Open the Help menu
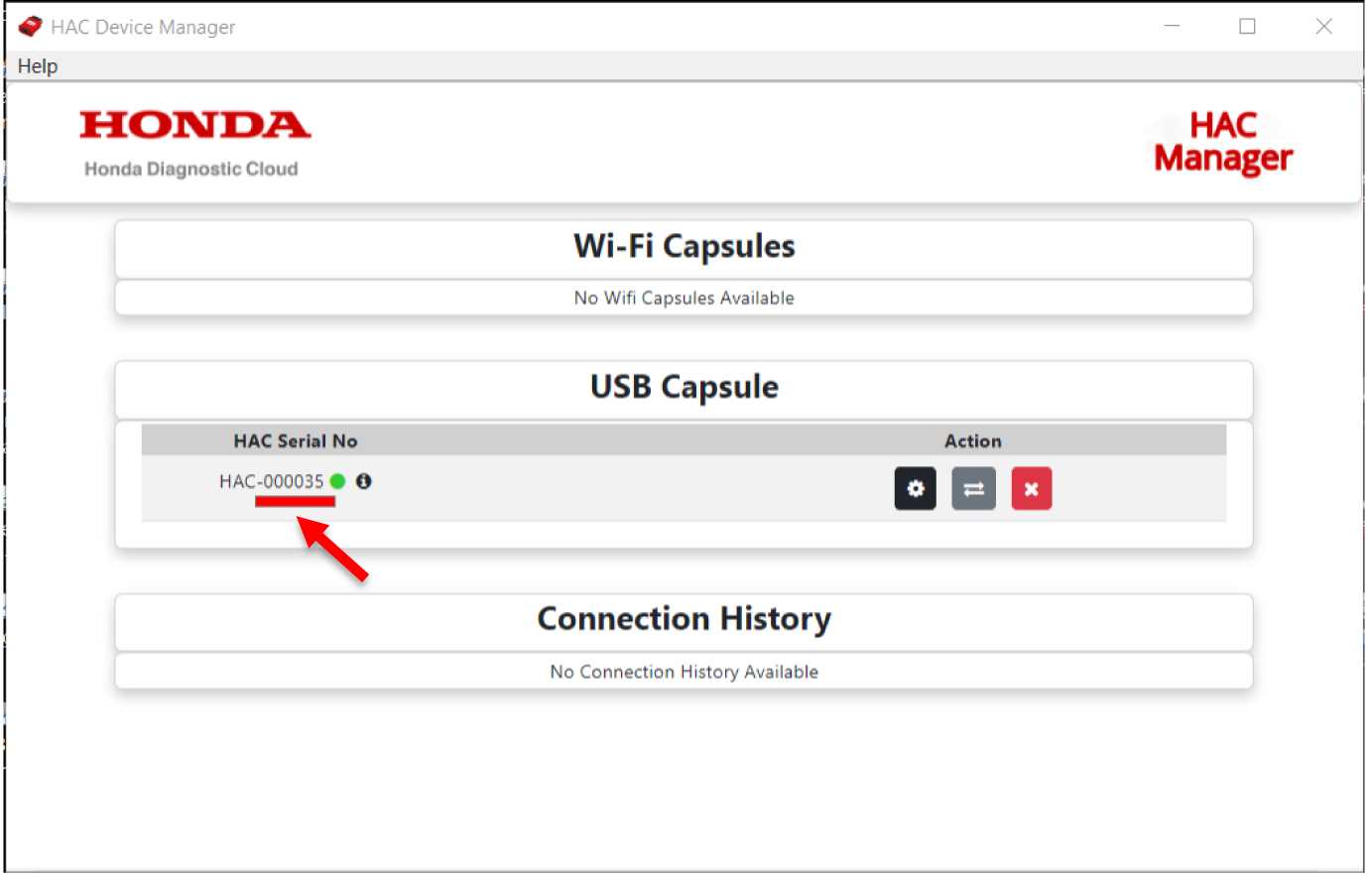 [x=38, y=66]
